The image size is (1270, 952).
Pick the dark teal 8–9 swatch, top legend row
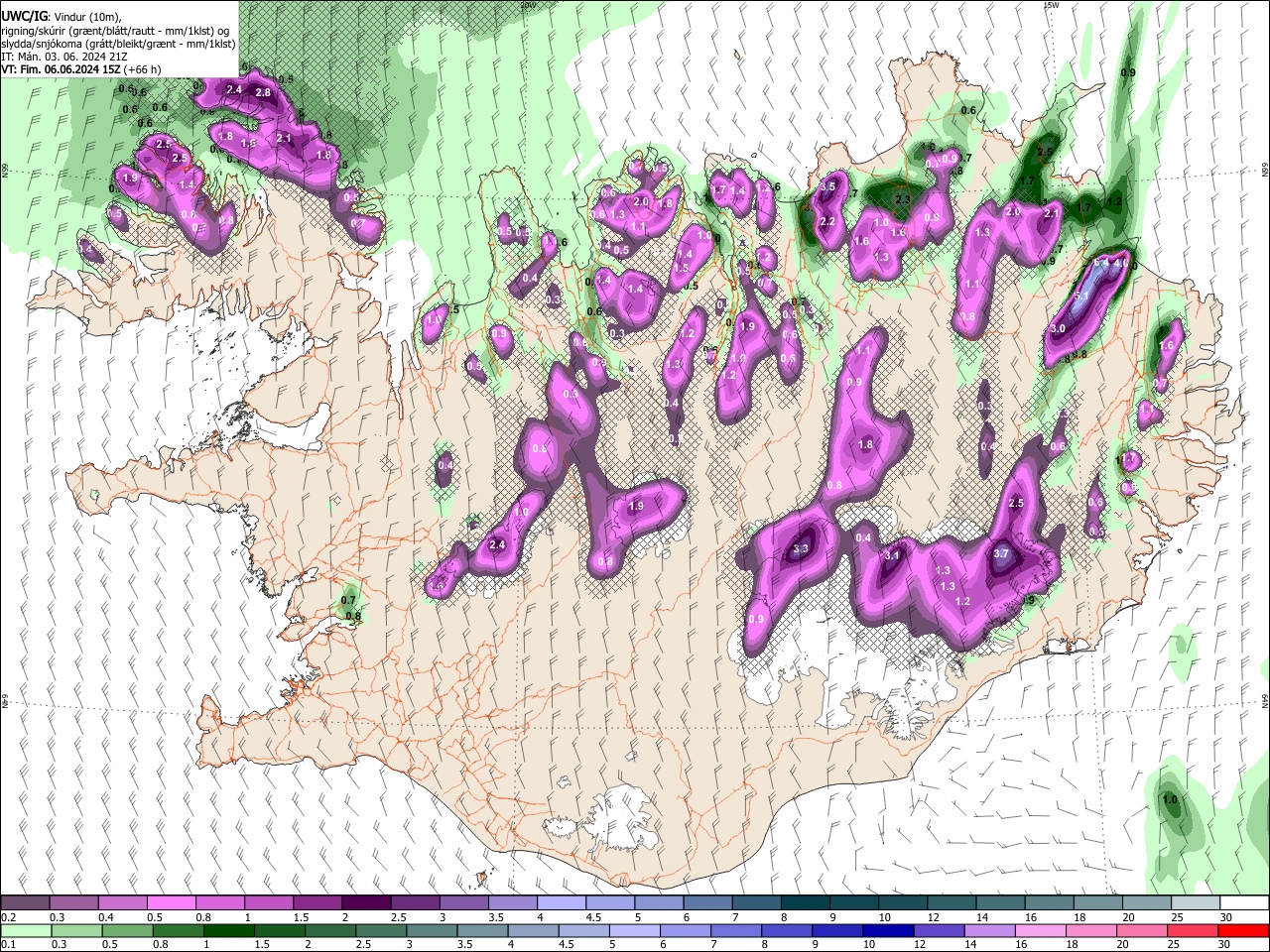click(806, 903)
